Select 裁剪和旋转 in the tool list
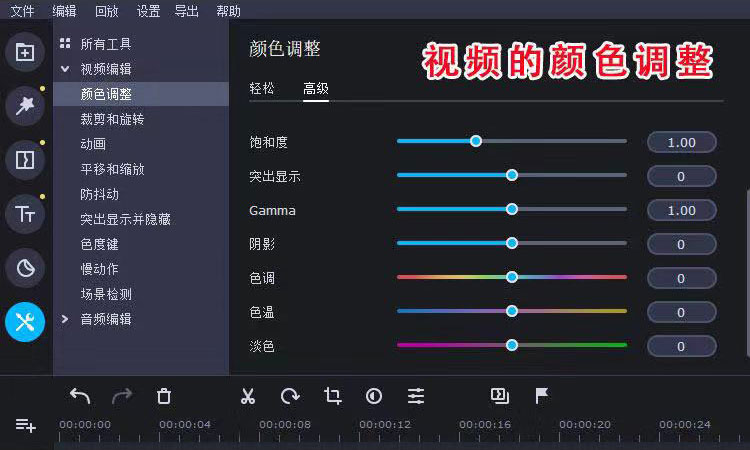Screen dimensions: 750x450 (x=112, y=119)
